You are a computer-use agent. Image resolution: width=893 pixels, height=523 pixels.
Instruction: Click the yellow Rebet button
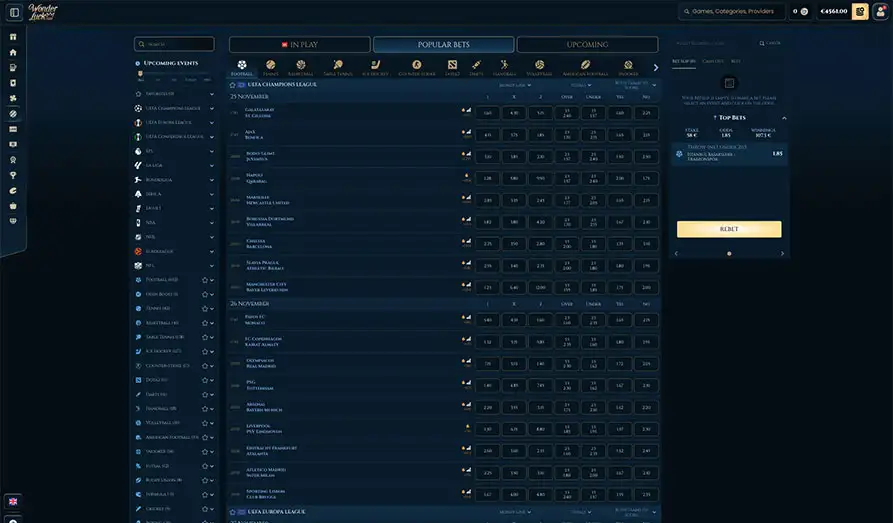click(x=729, y=229)
